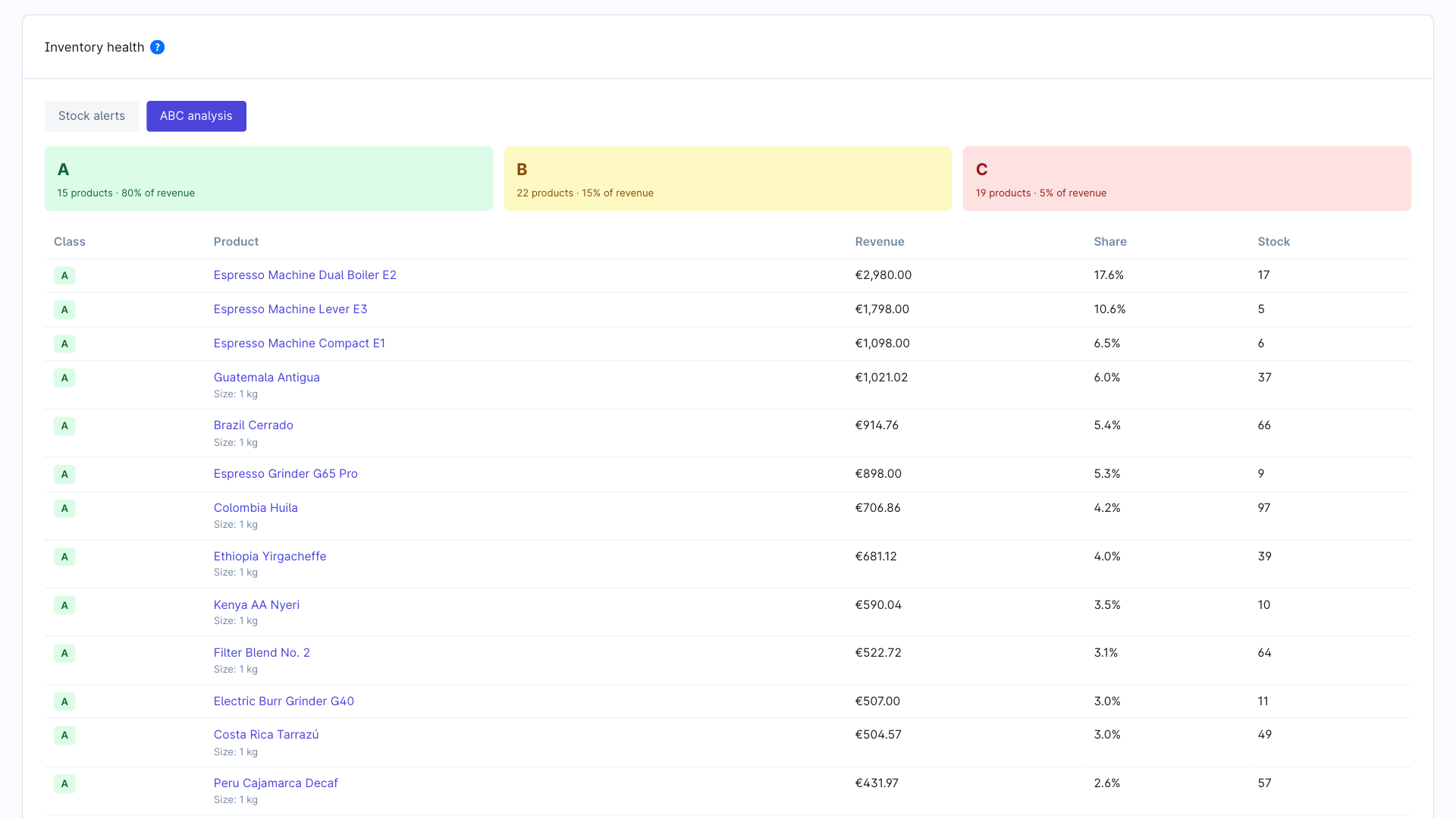Open Guatemala Antigua product page
Screen dimensions: 1456x819
[x=267, y=378]
